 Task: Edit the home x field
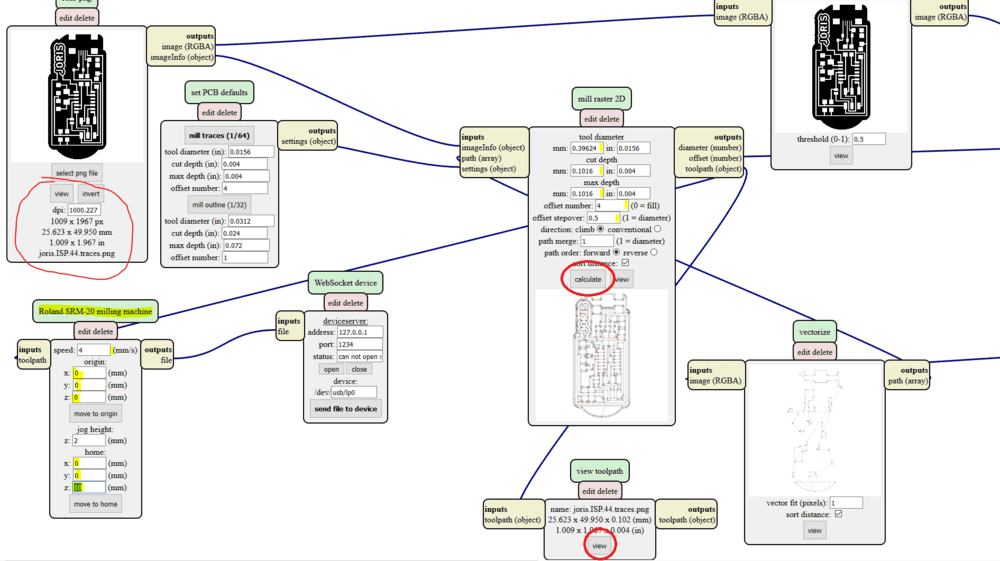pyautogui.click(x=89, y=463)
